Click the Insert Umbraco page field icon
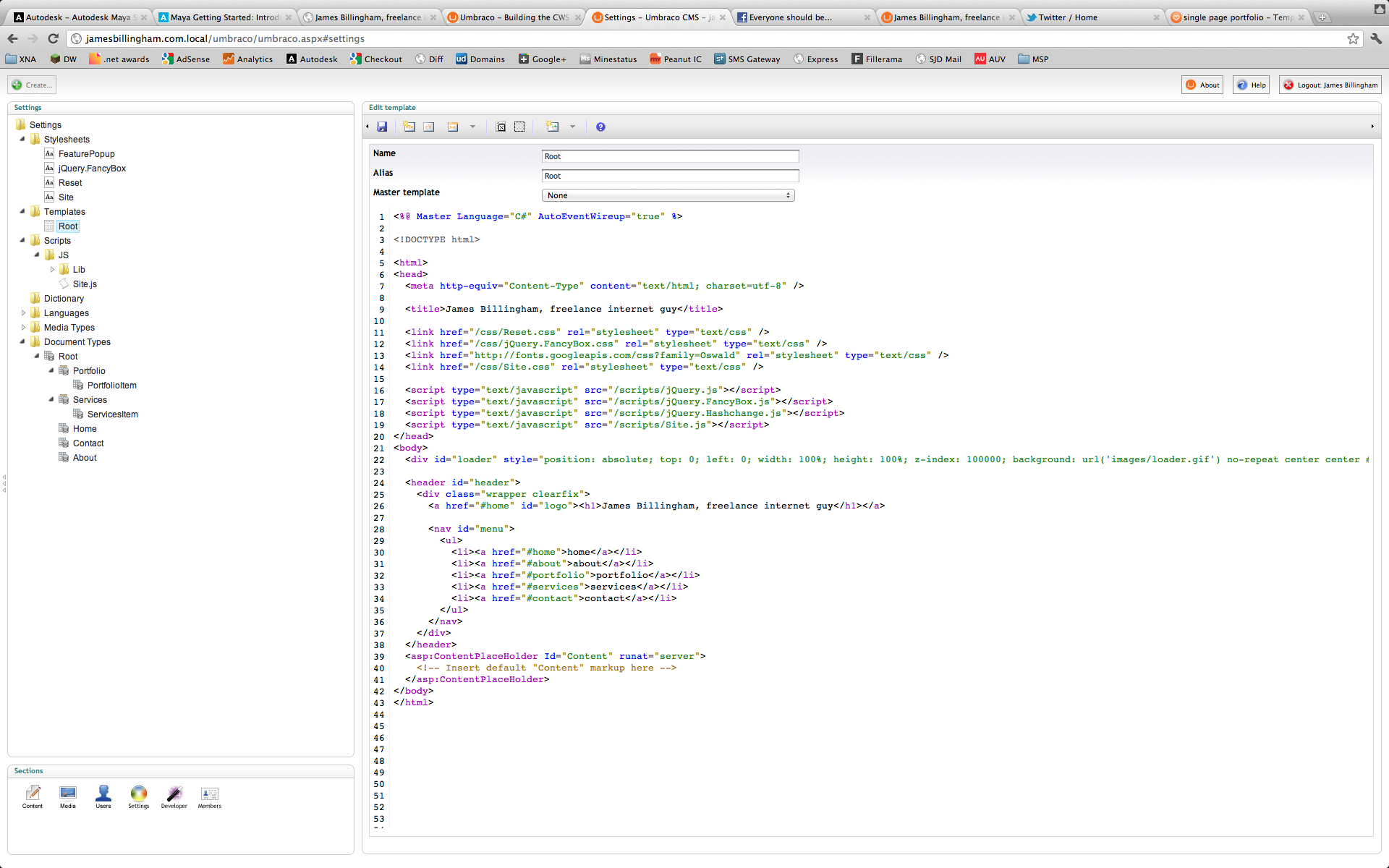Screen dimensions: 1389x868 coord(409,127)
